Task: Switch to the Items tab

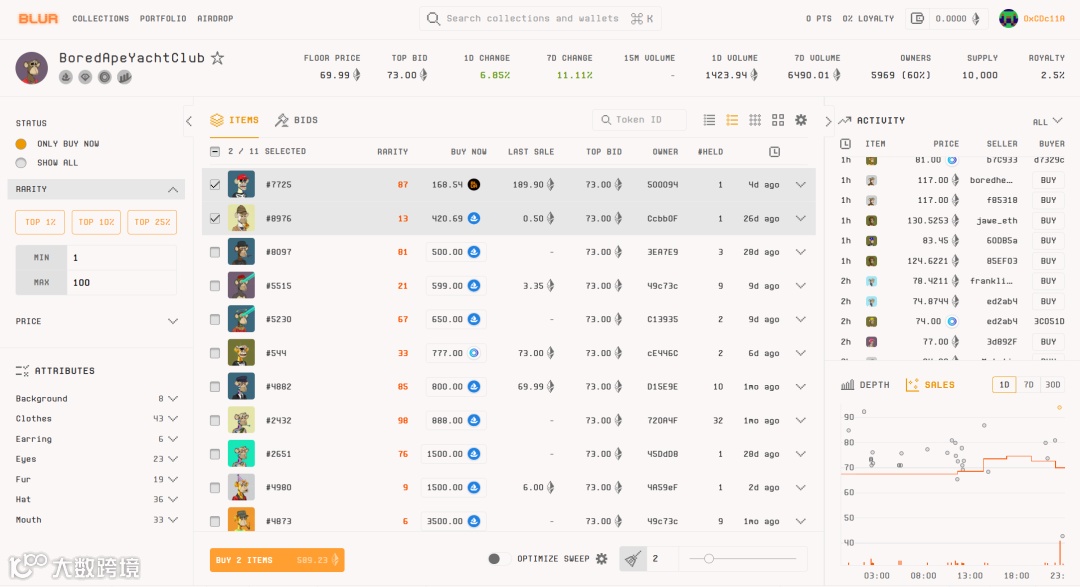Action: (234, 120)
